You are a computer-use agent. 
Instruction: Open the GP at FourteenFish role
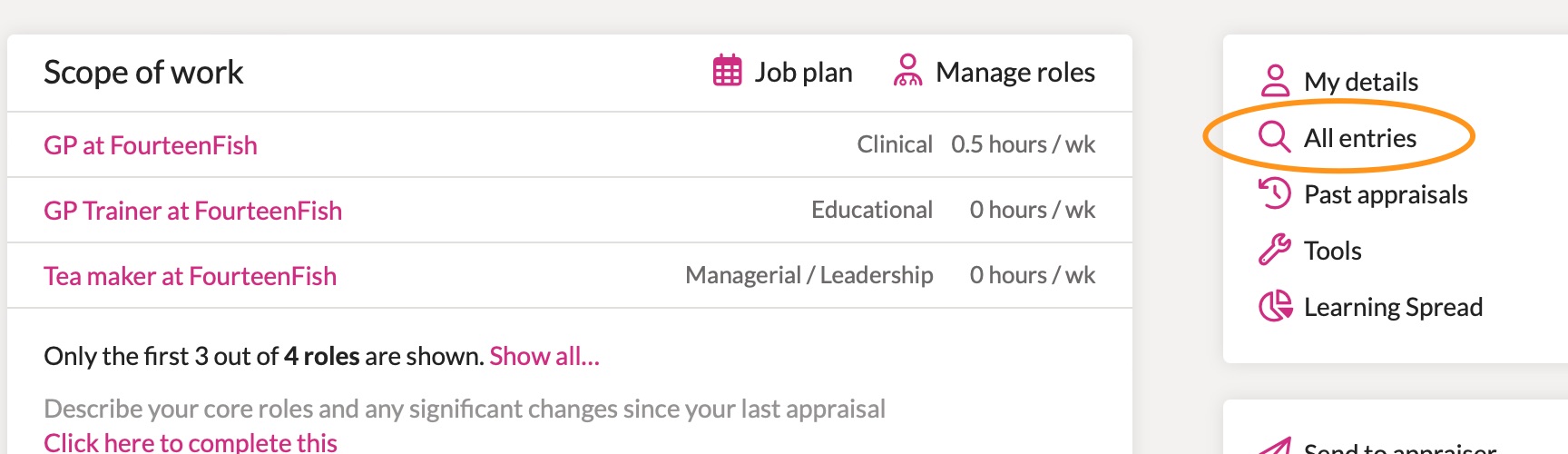pyautogui.click(x=151, y=145)
